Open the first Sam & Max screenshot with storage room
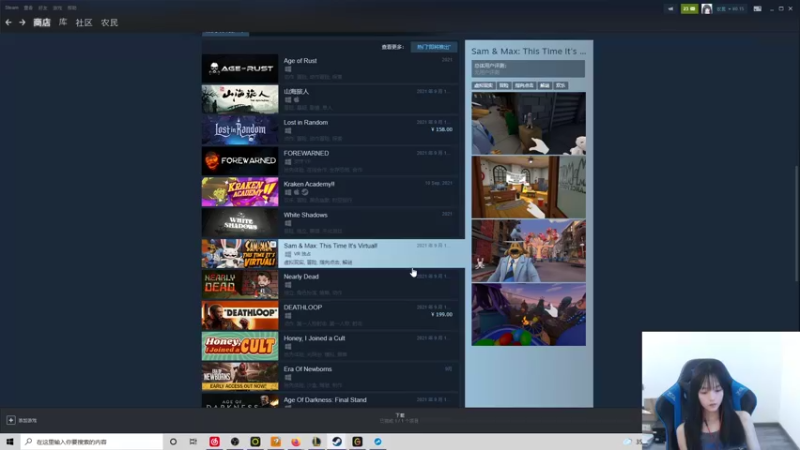Image resolution: width=800 pixels, height=450 pixels. pyautogui.click(x=529, y=123)
